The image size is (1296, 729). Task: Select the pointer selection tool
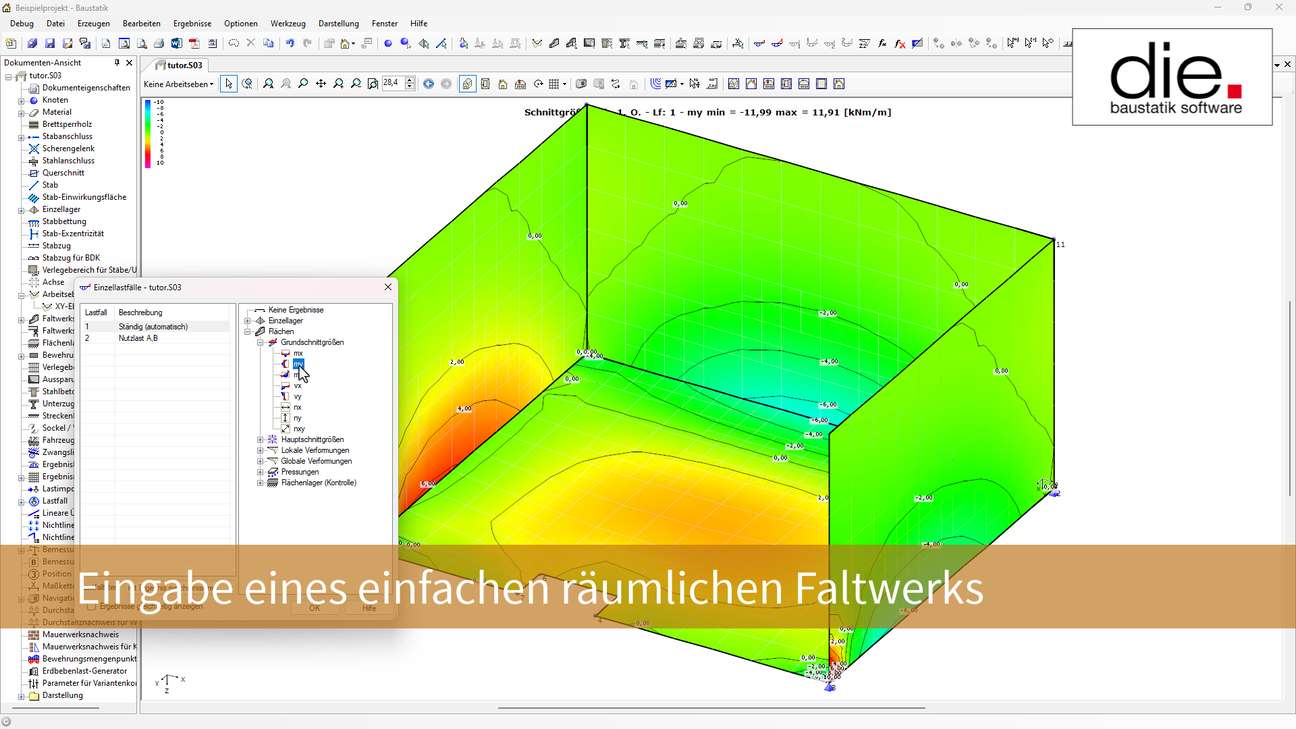click(x=229, y=84)
